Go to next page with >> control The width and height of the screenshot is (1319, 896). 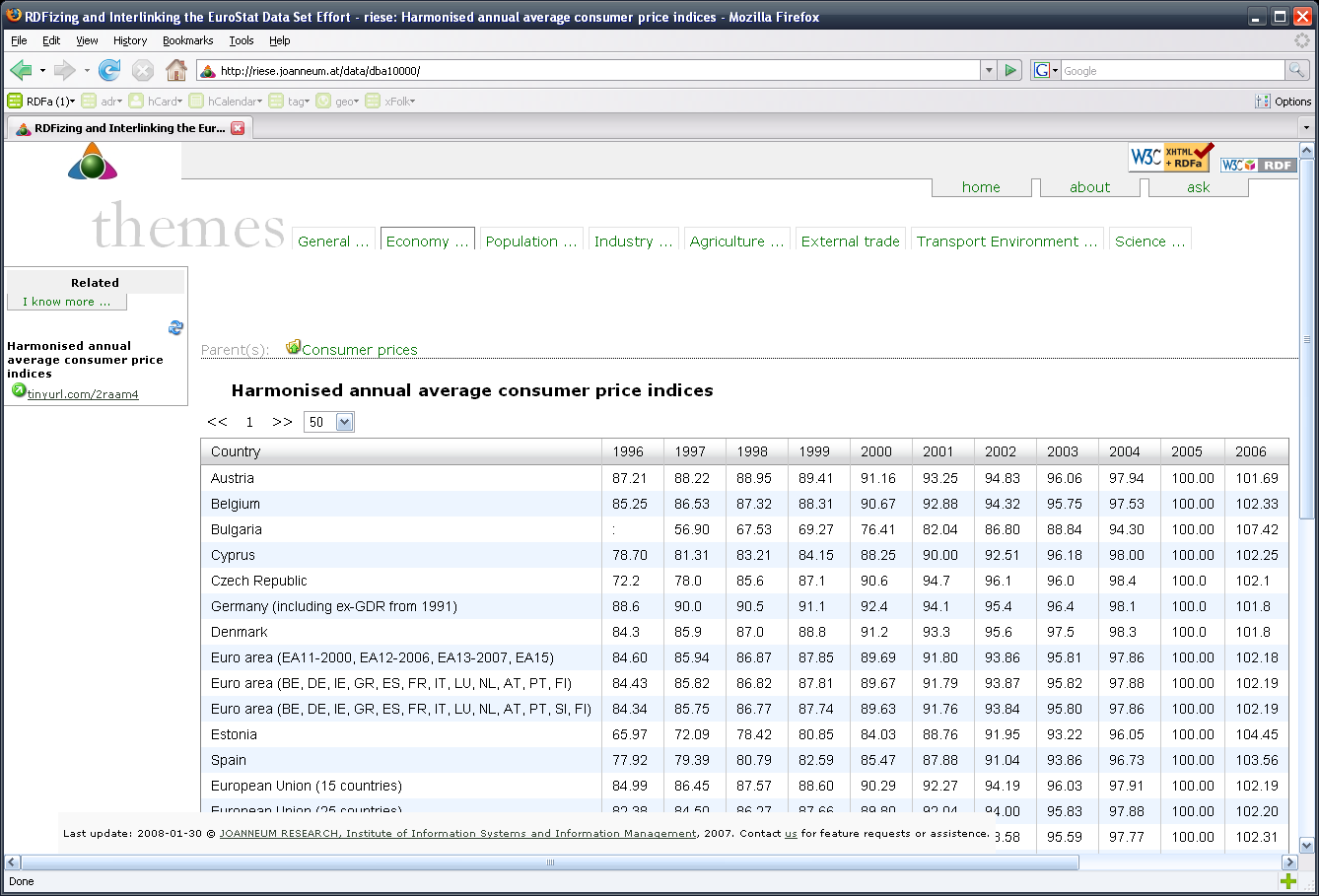coord(282,422)
